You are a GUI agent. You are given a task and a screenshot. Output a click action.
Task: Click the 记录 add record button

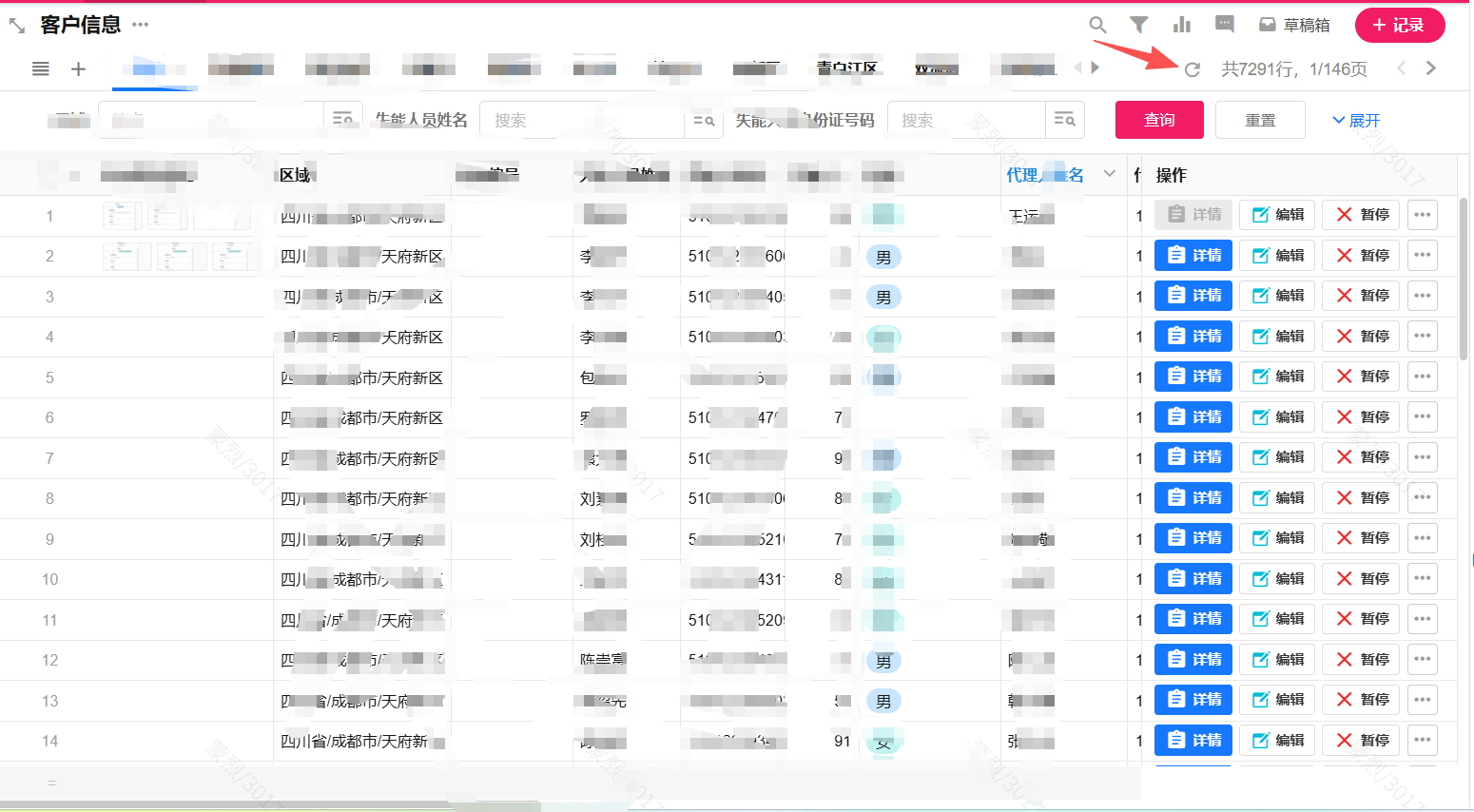tap(1399, 25)
